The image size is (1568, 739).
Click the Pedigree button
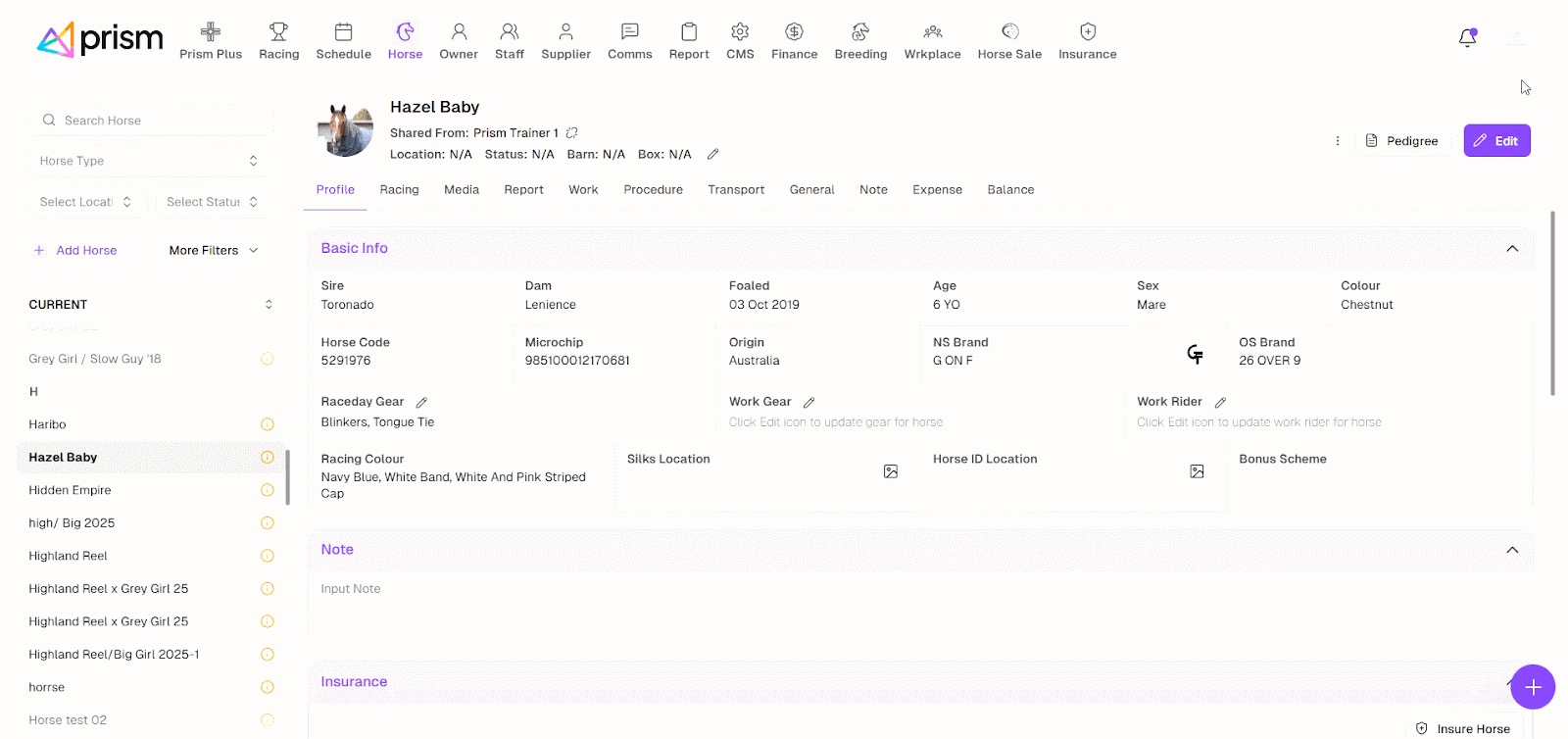coord(1401,141)
